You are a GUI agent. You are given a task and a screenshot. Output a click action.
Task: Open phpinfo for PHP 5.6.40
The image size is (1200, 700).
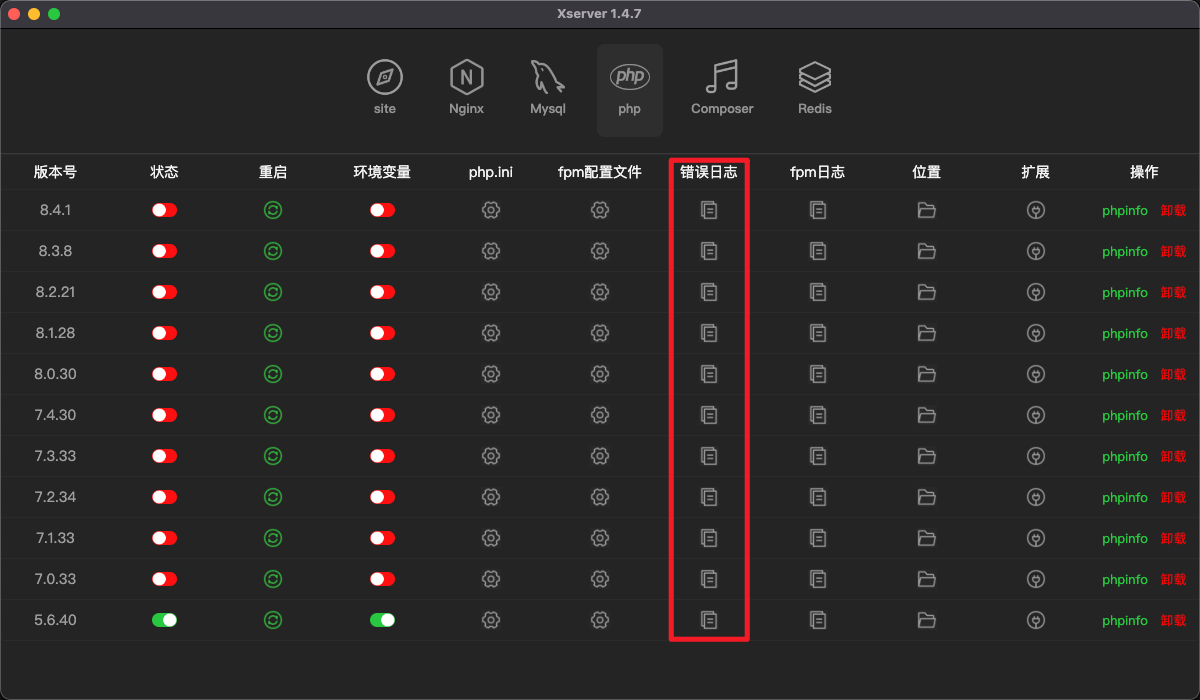pyautogui.click(x=1125, y=621)
